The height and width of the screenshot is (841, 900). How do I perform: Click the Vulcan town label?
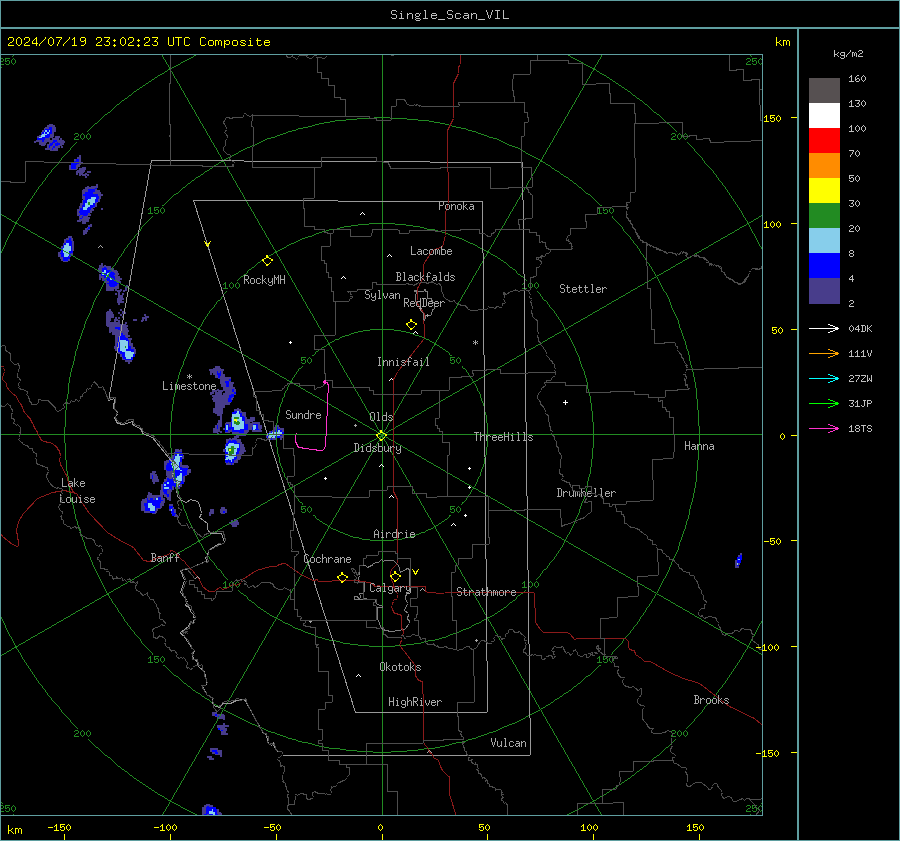[x=508, y=743]
